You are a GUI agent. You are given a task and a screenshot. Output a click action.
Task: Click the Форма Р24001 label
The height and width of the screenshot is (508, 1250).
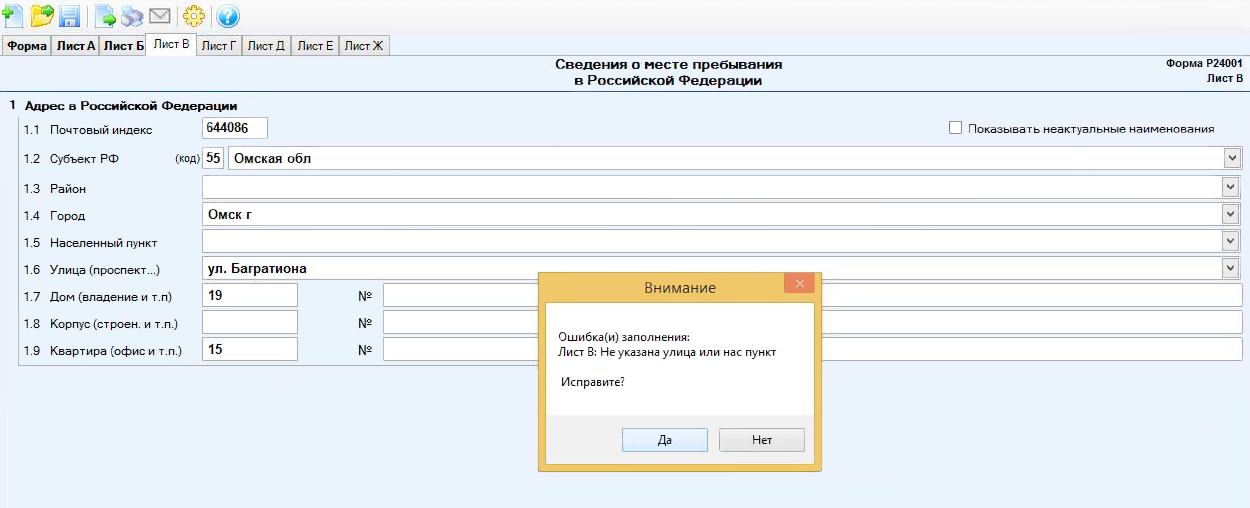(x=1204, y=62)
